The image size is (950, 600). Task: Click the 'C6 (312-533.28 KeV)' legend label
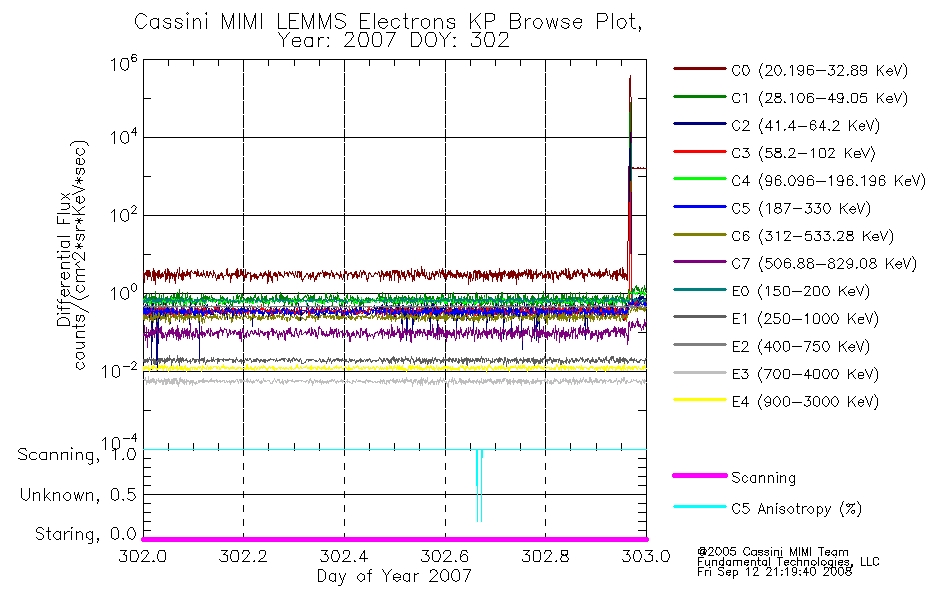(x=812, y=236)
